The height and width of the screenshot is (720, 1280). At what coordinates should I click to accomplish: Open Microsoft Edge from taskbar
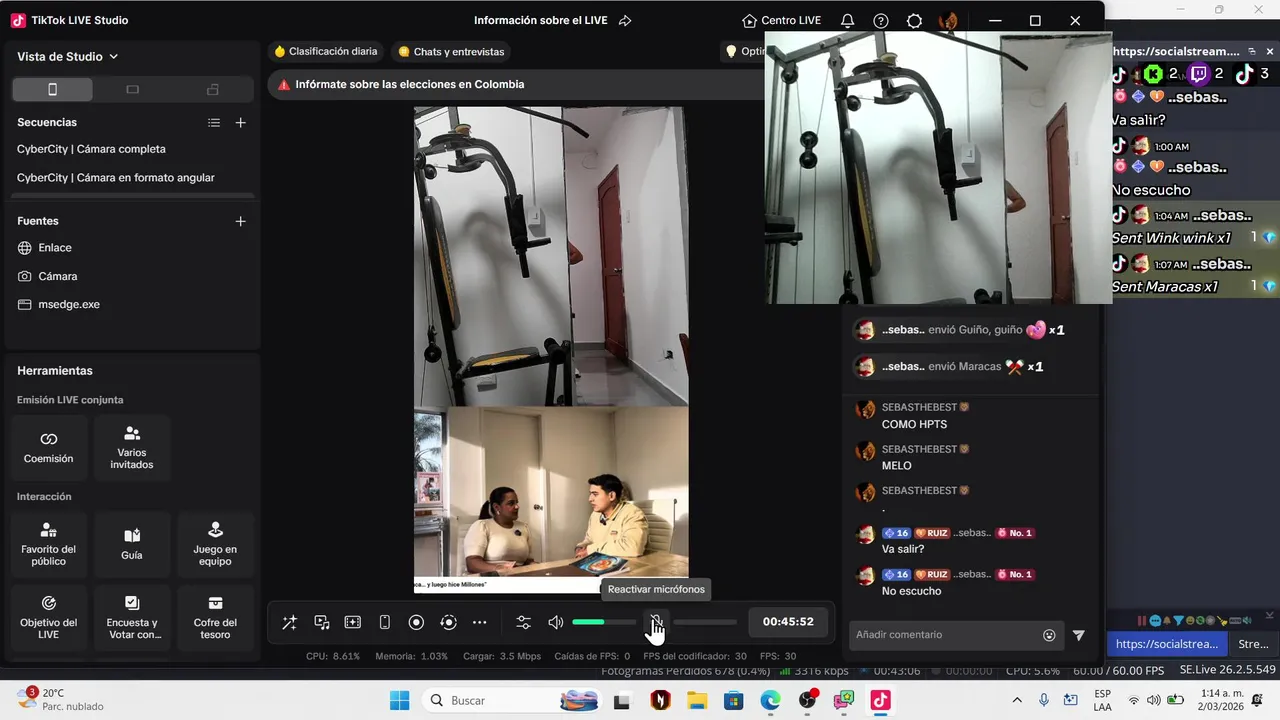[770, 700]
